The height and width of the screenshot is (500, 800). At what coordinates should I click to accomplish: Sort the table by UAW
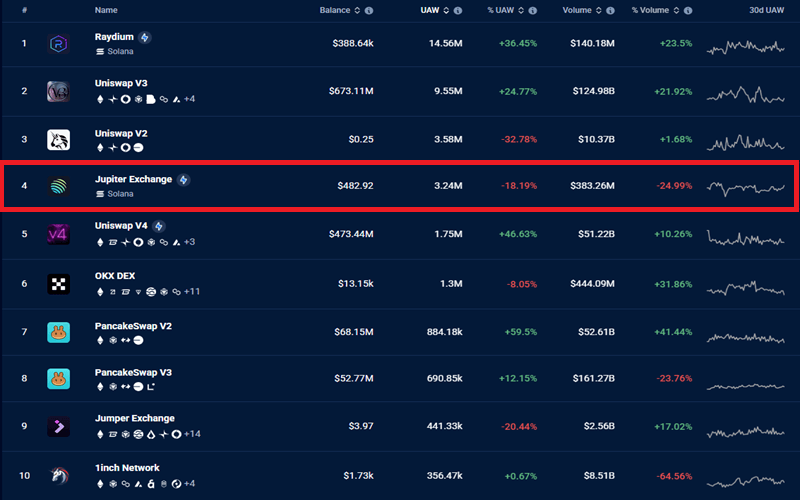point(446,10)
